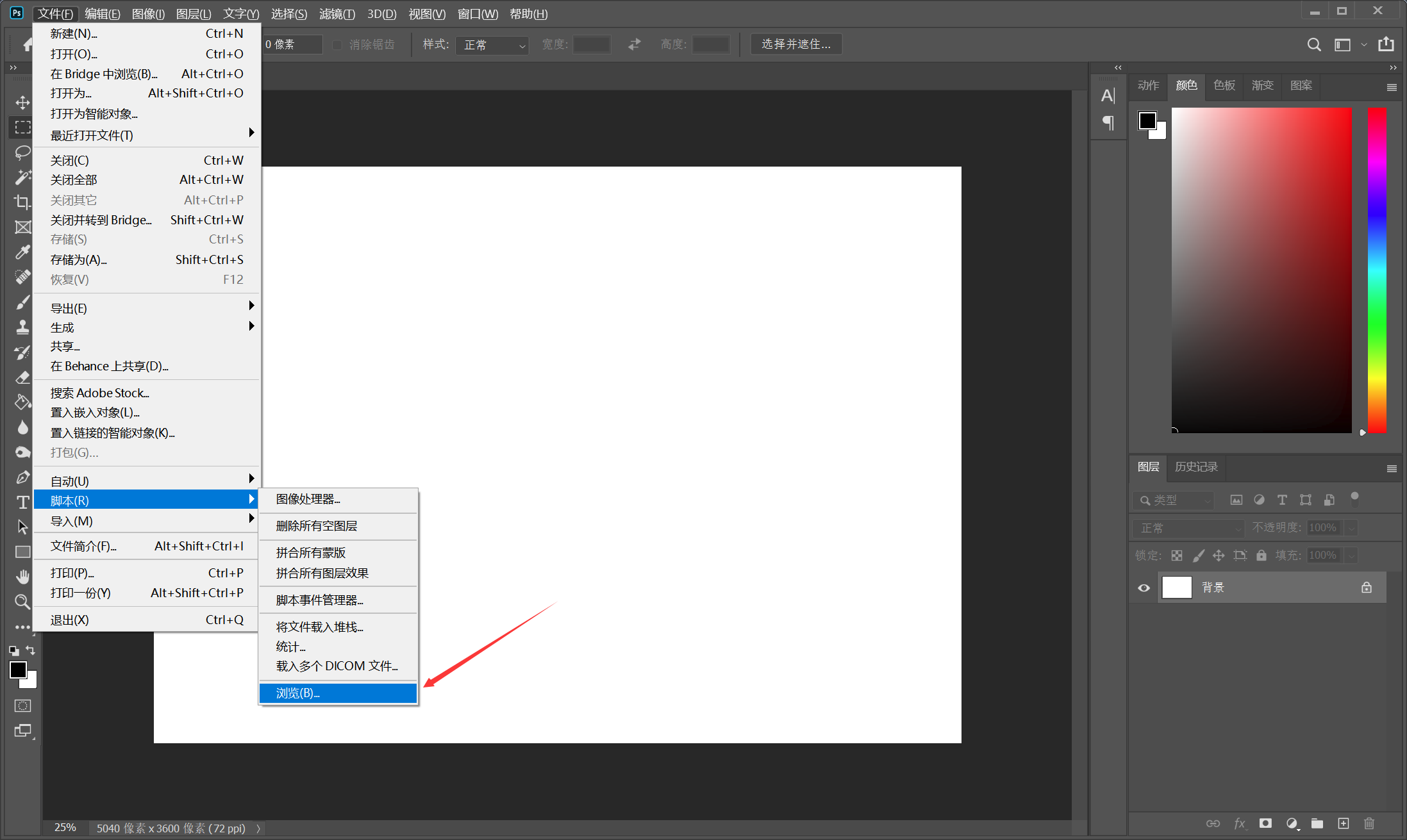Open the 样式 dropdown set to 正常
Screen dimensions: 1407x840
(492, 45)
